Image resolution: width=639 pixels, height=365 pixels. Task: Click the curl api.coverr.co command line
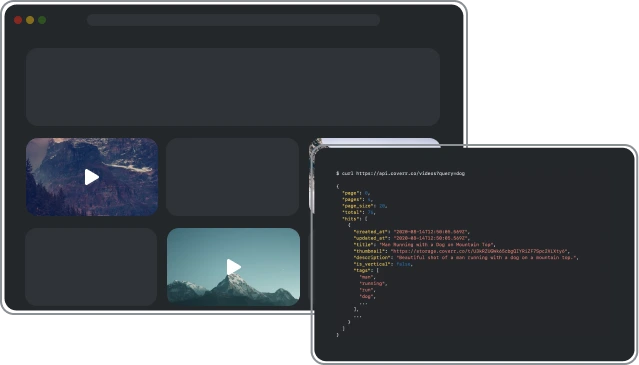coord(400,174)
